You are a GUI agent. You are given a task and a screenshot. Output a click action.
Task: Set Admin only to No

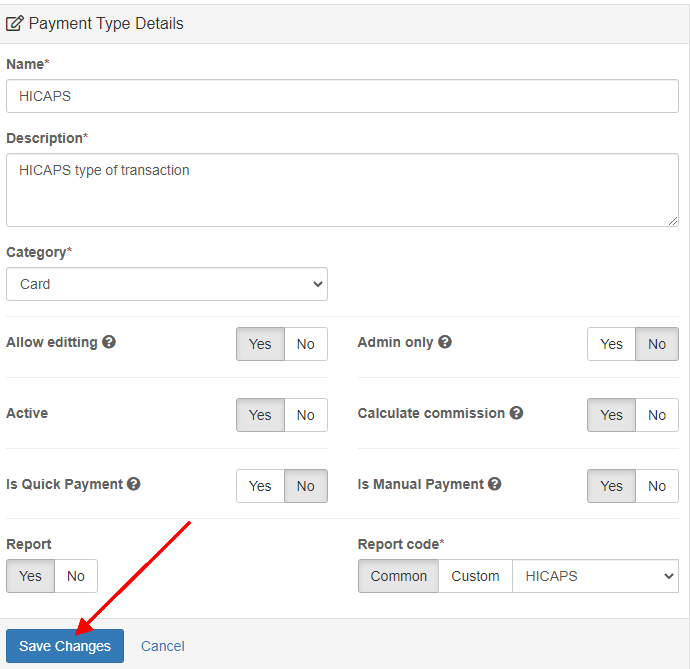[x=657, y=344]
